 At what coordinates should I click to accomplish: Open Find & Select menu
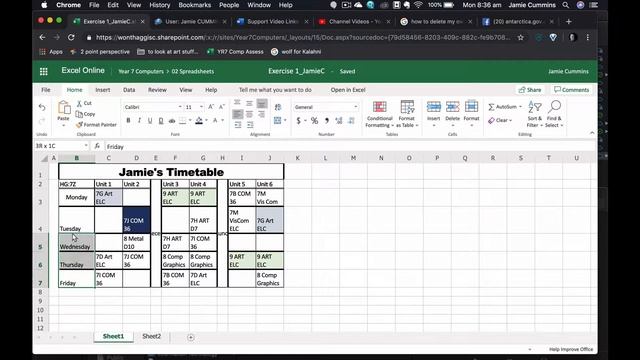554,114
